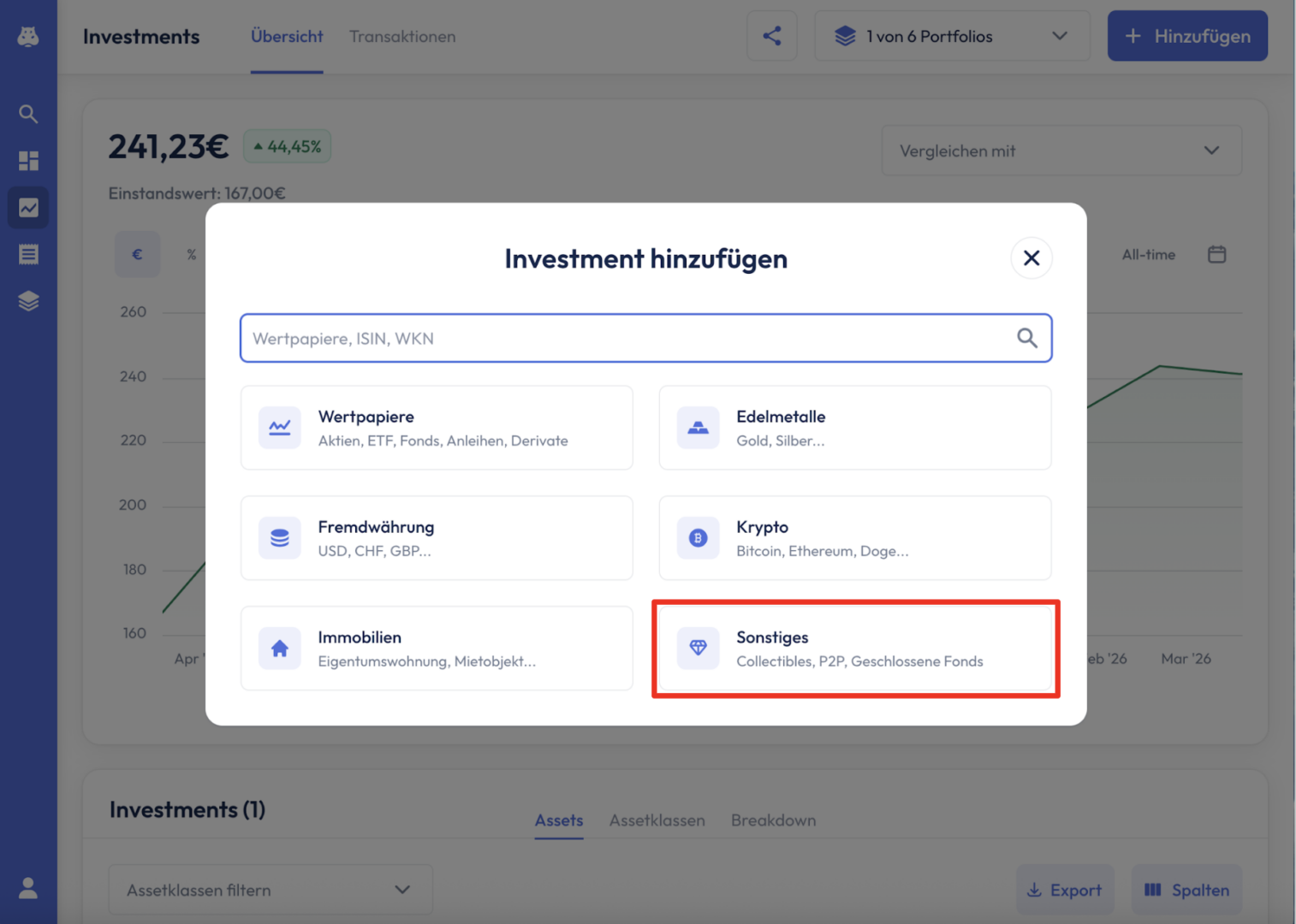Open search from the left sidebar

point(28,114)
